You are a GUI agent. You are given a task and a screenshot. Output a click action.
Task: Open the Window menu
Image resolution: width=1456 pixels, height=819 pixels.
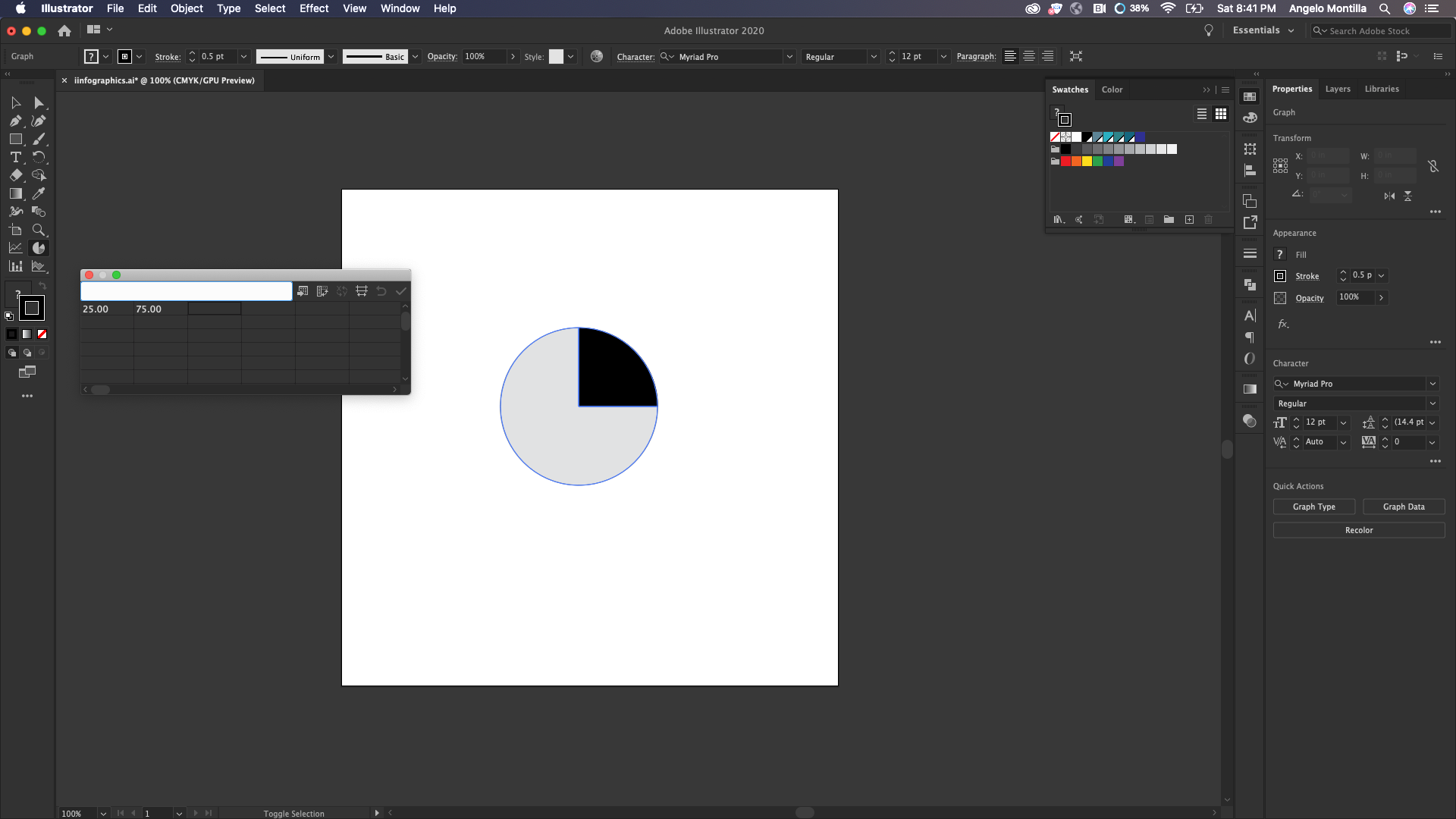click(x=400, y=8)
